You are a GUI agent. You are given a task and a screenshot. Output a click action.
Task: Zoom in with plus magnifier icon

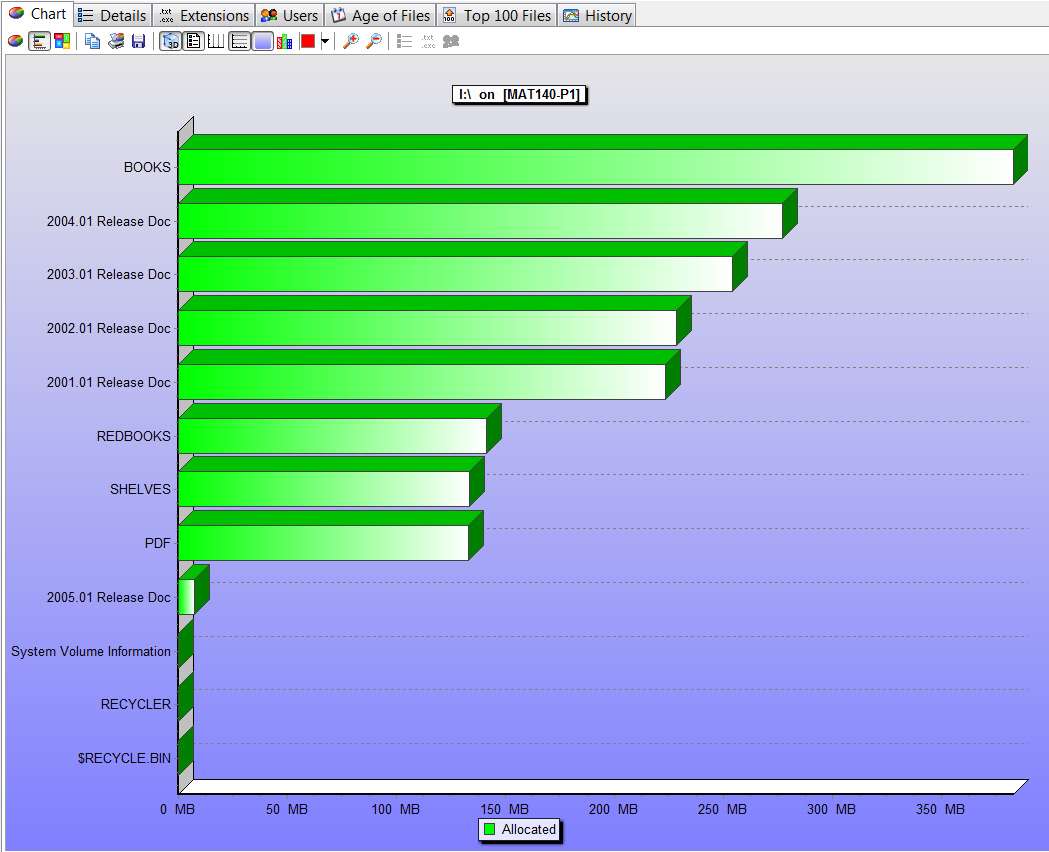coord(350,41)
